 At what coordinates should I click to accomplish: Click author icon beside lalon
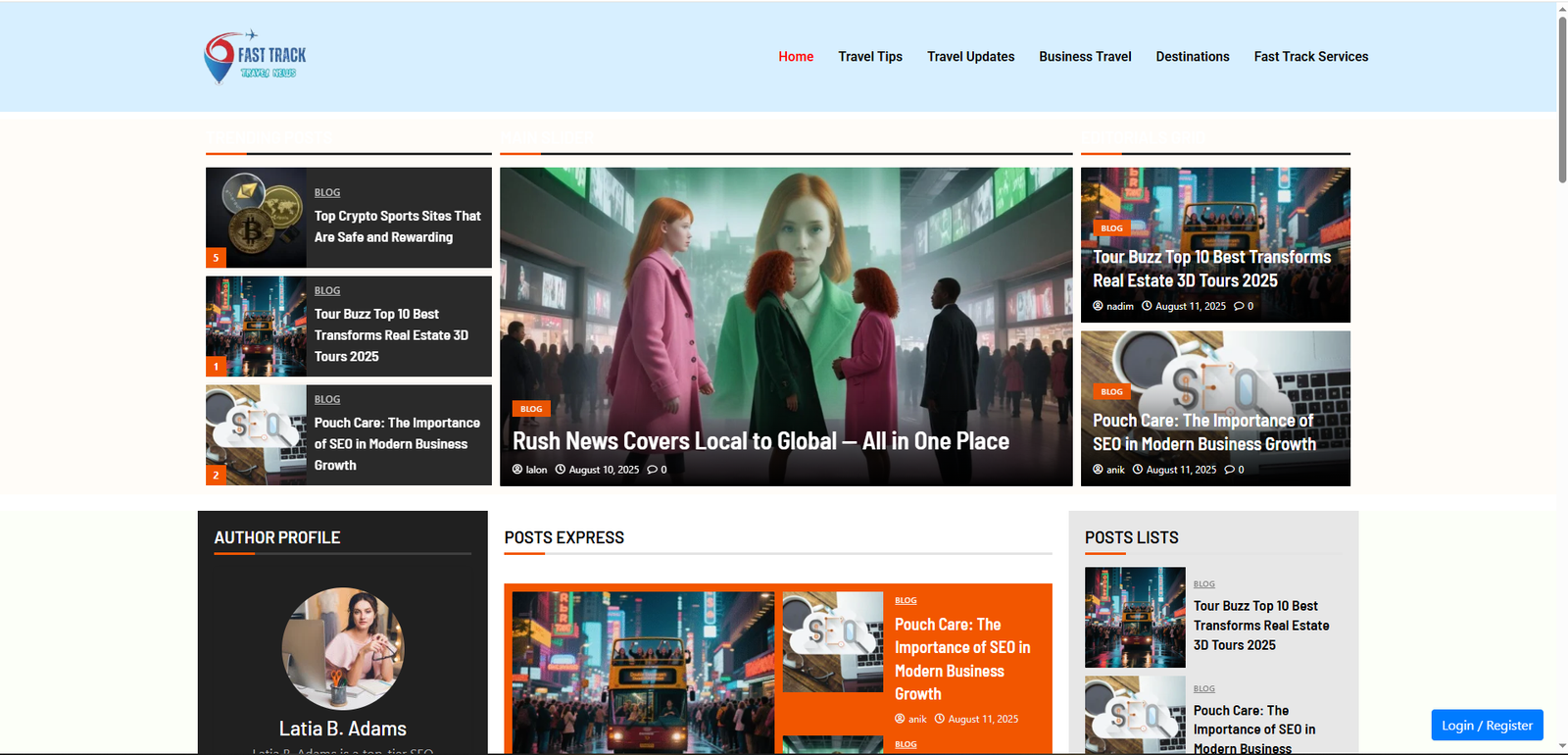tap(517, 470)
